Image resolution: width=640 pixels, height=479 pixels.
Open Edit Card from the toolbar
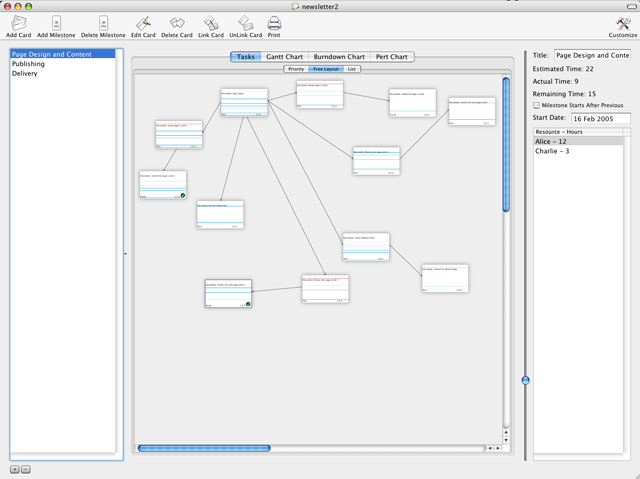tap(143, 22)
